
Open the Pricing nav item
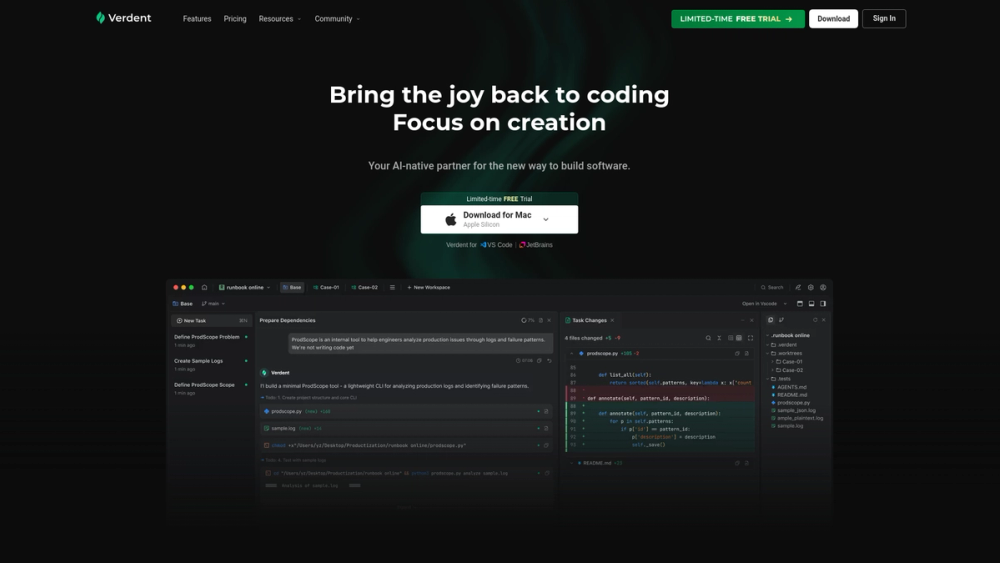235,18
